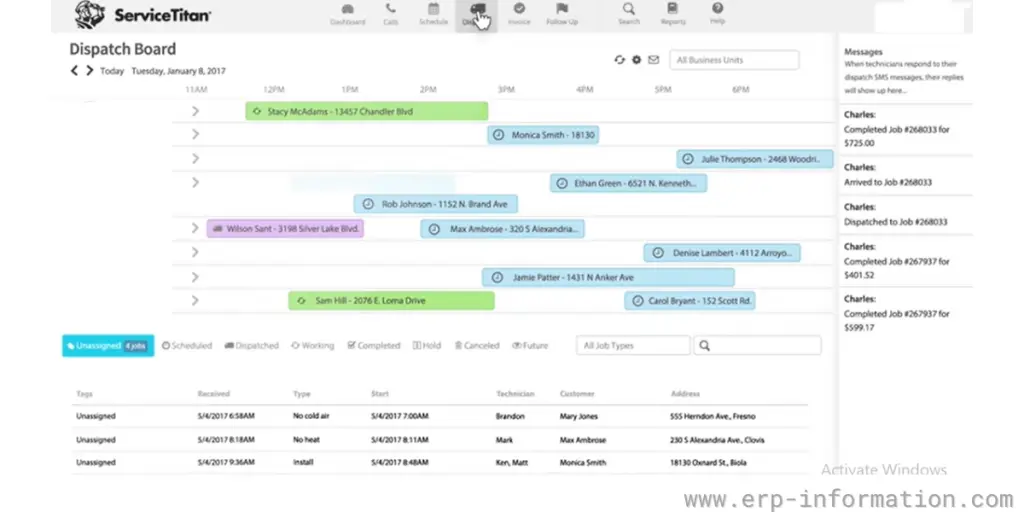Open the Dashboard section in top navigation
The height and width of the screenshot is (512, 1024).
click(347, 14)
